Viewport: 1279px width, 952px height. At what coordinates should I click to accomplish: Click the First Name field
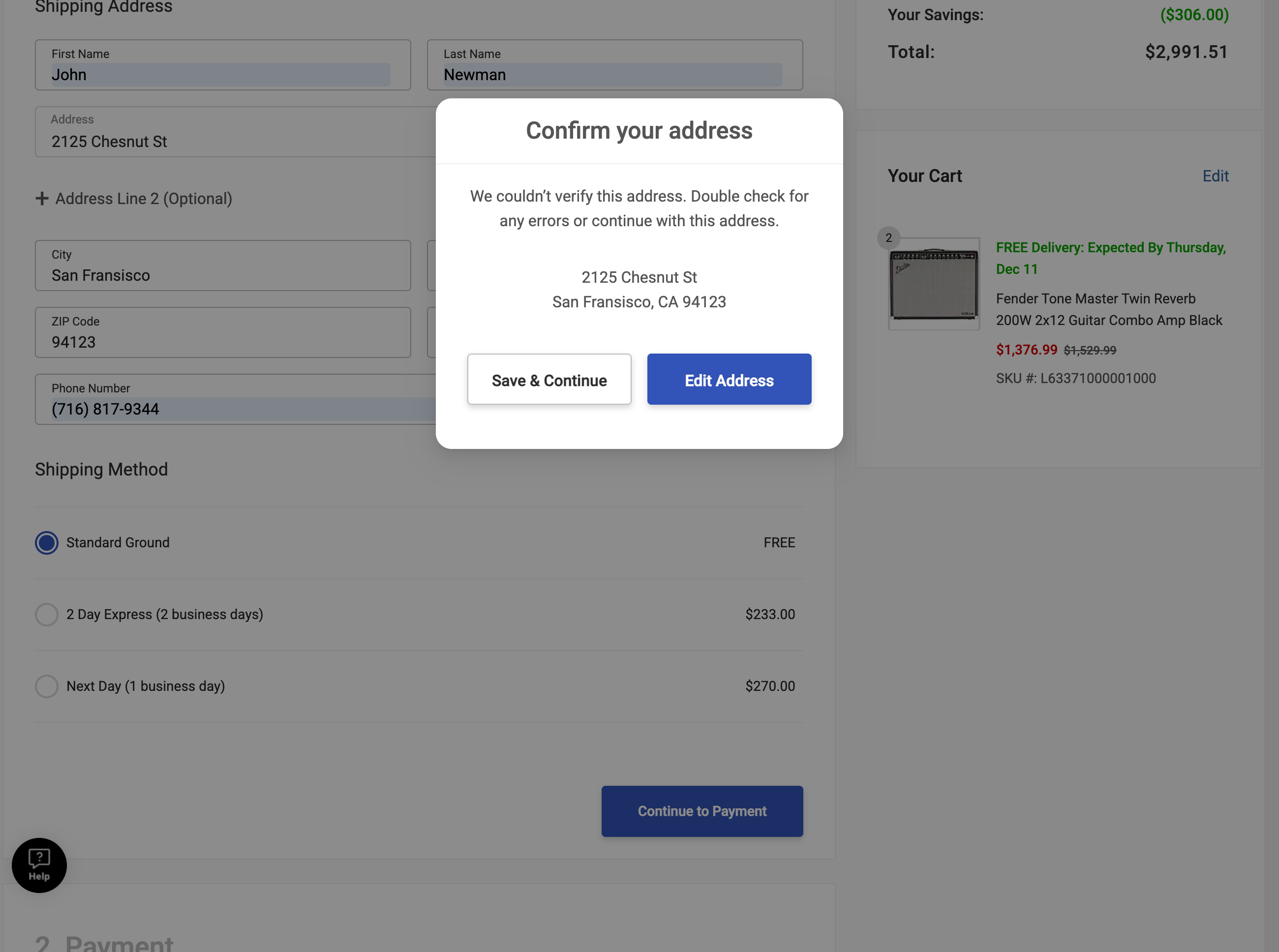221,74
